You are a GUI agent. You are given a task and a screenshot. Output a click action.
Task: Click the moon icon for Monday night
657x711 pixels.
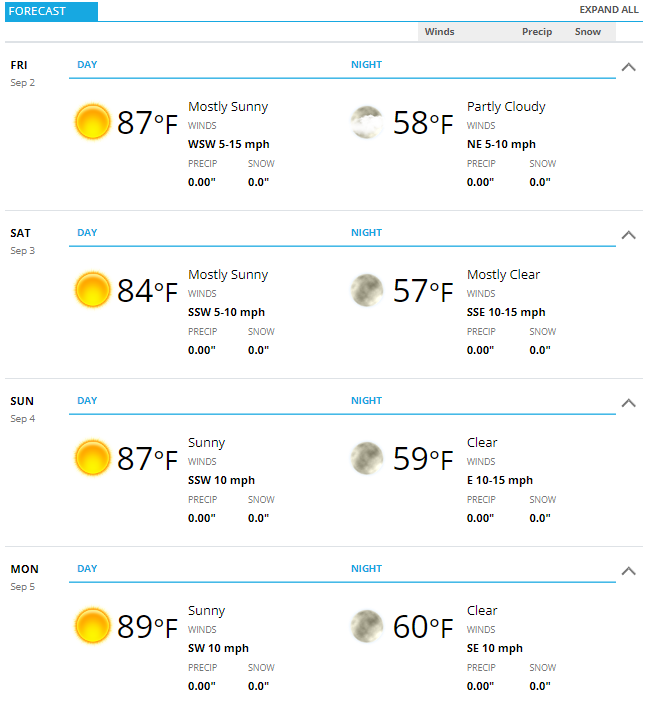coord(367,626)
